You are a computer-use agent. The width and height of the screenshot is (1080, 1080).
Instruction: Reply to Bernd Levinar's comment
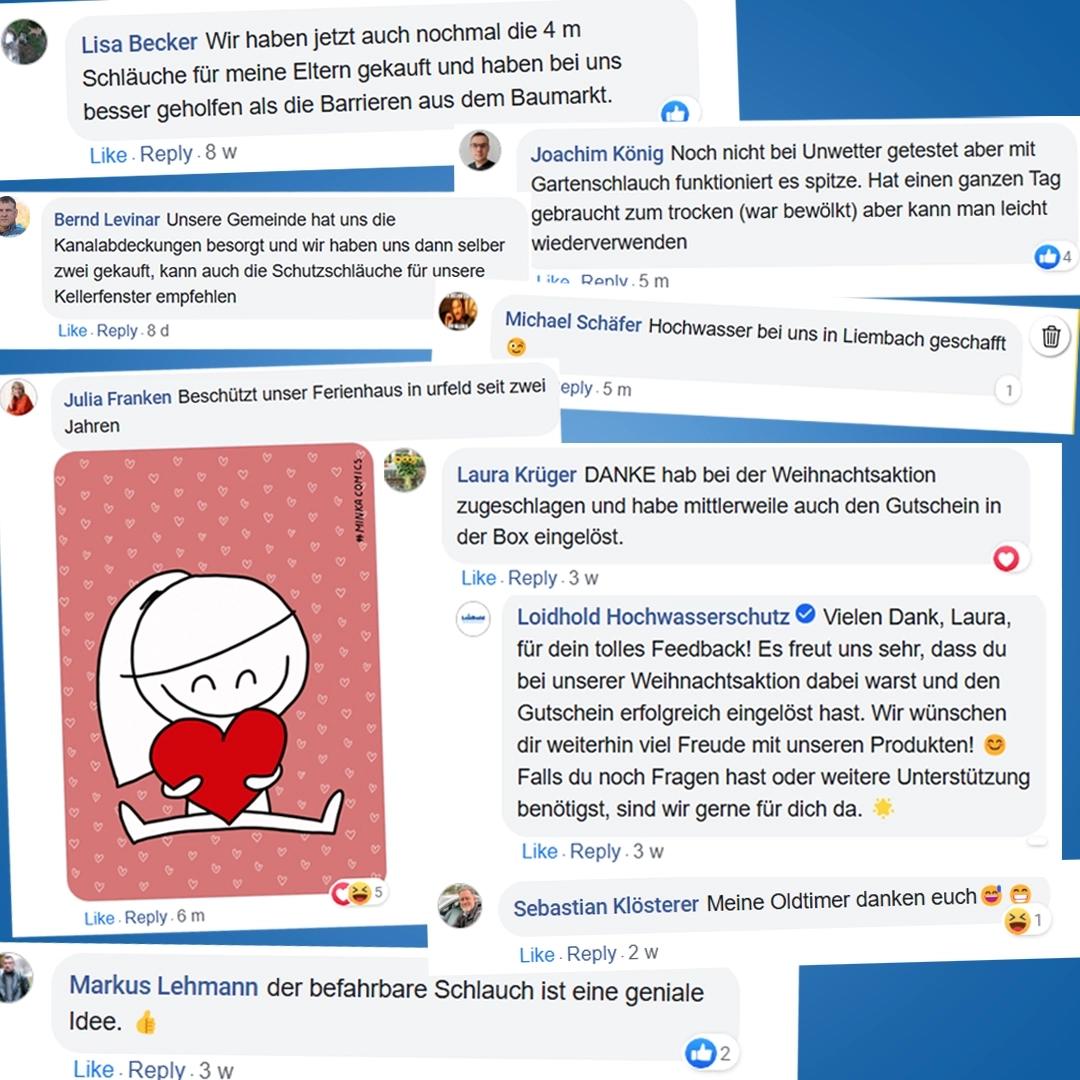pos(117,331)
